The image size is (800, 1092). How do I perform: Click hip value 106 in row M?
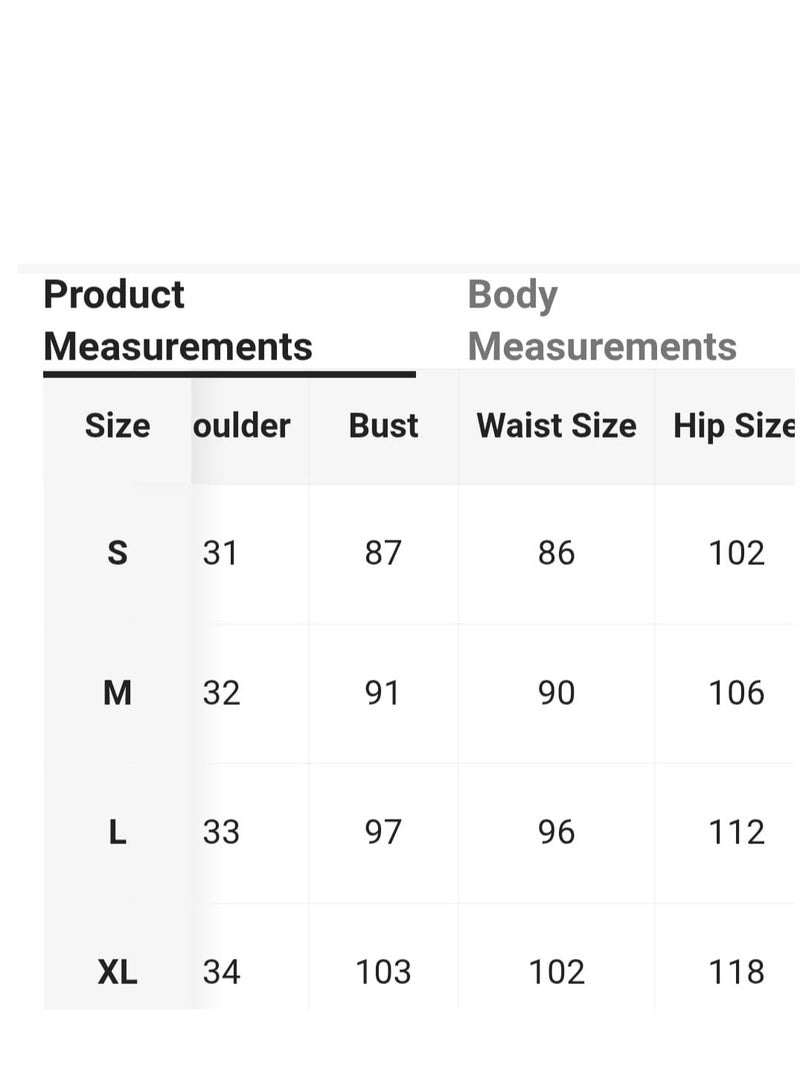736,693
